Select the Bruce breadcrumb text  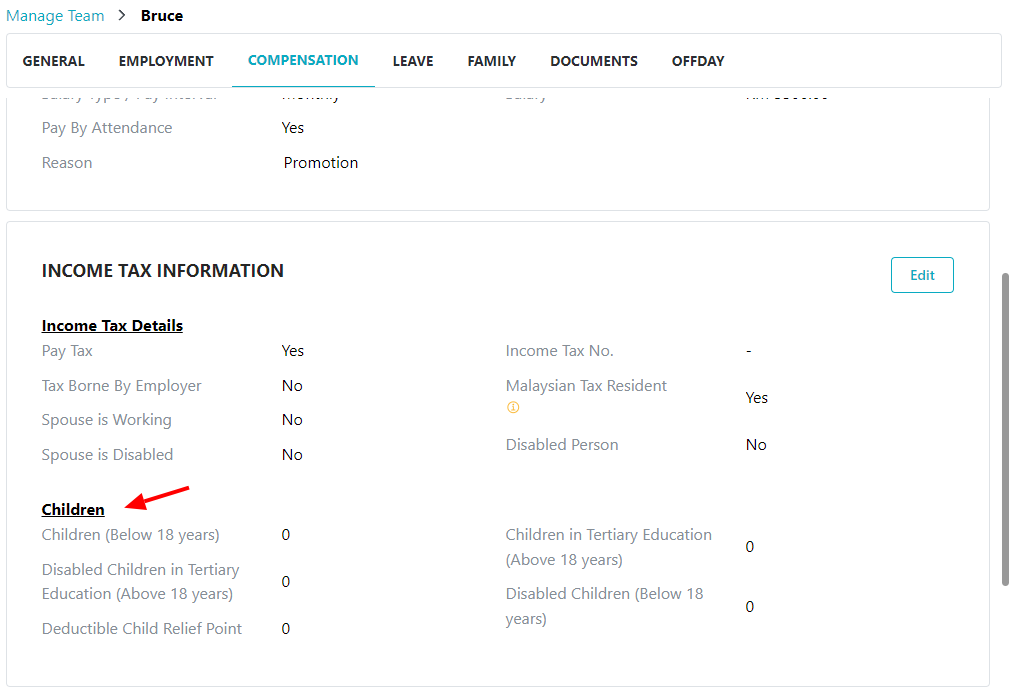tap(162, 16)
